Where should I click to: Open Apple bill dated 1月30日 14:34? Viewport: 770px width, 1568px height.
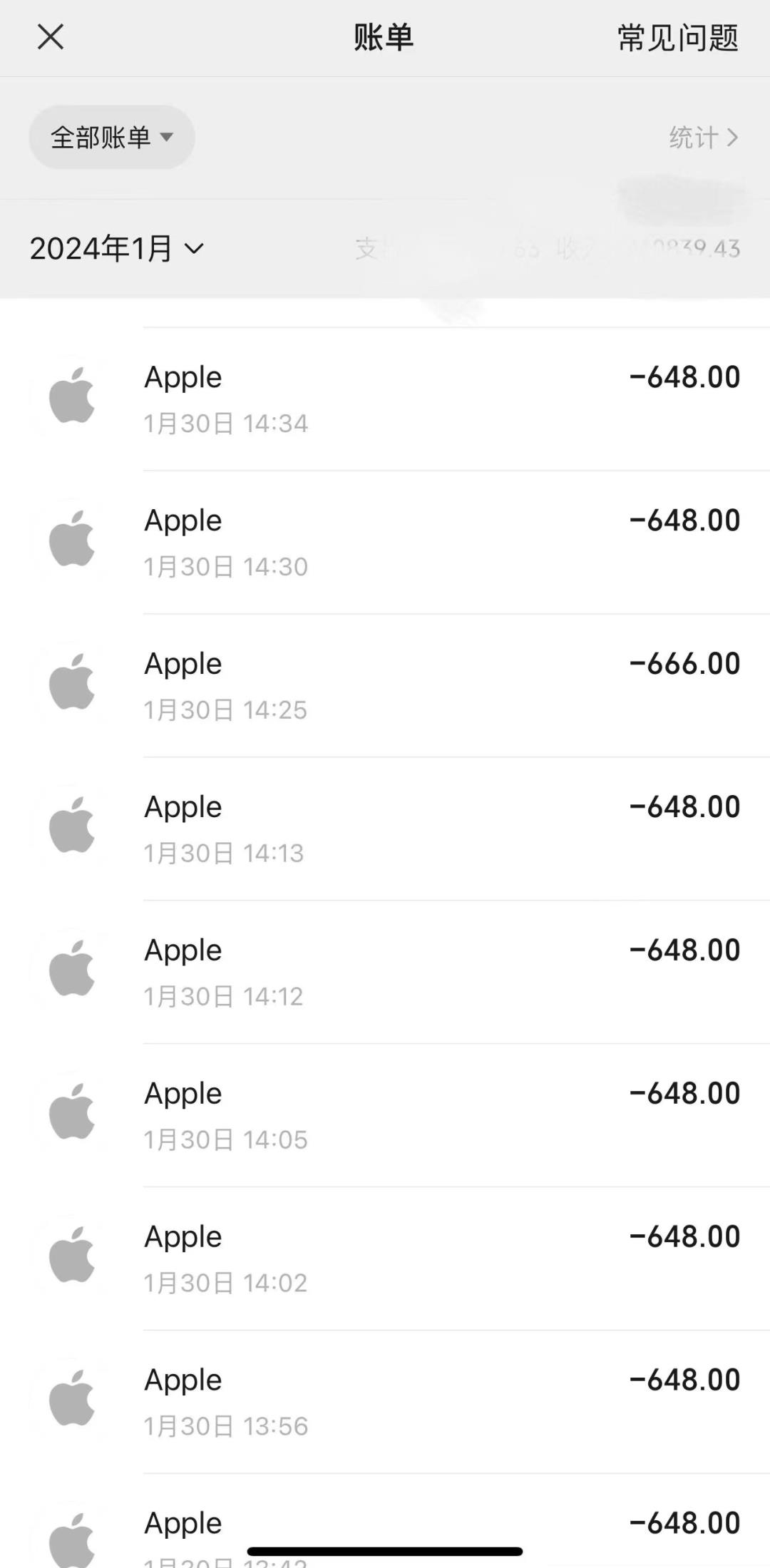pyautogui.click(x=385, y=399)
